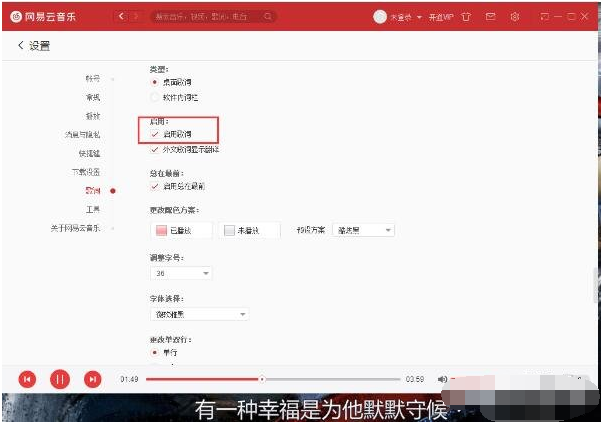
Task: Select 歌词 in settings sidebar
Action: click(93, 190)
